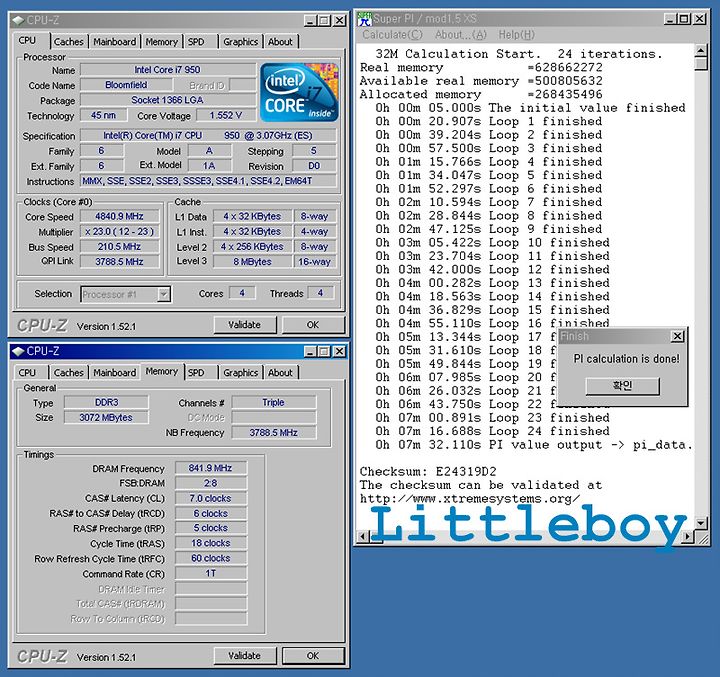Click the 32M Calculation Start line
The image size is (720, 677).
(519, 54)
